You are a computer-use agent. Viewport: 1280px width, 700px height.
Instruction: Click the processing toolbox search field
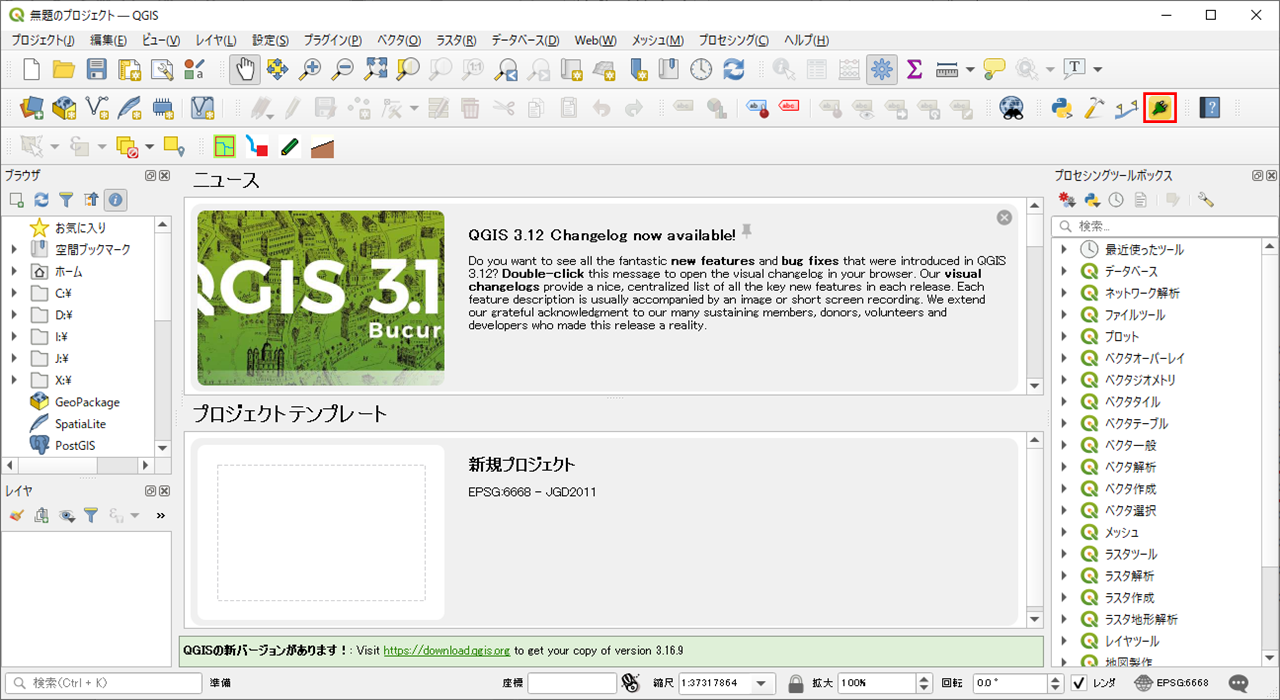pyautogui.click(x=1164, y=226)
